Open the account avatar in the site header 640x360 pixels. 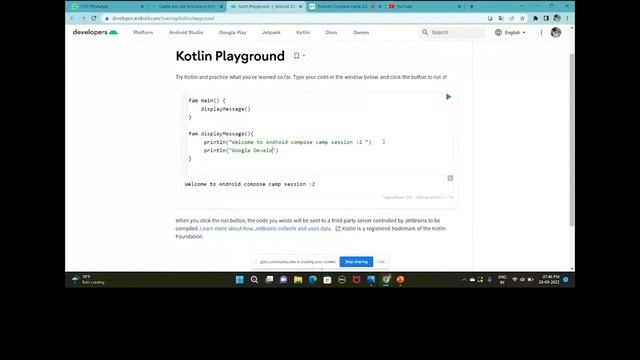pos(556,32)
